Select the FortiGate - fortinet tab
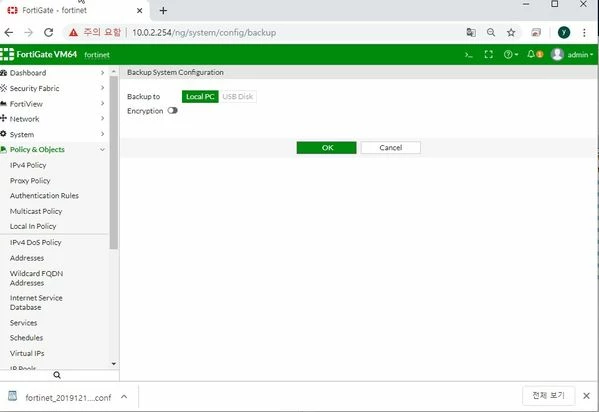 [73, 10]
